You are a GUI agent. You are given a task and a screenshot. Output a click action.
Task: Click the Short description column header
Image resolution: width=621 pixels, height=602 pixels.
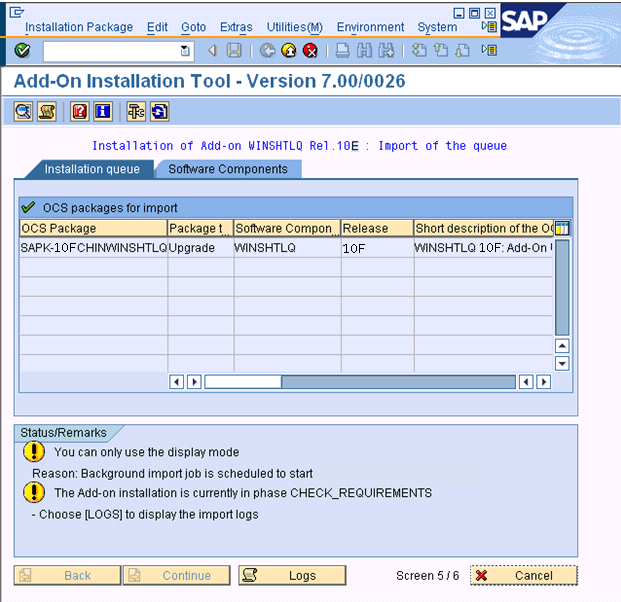(483, 228)
